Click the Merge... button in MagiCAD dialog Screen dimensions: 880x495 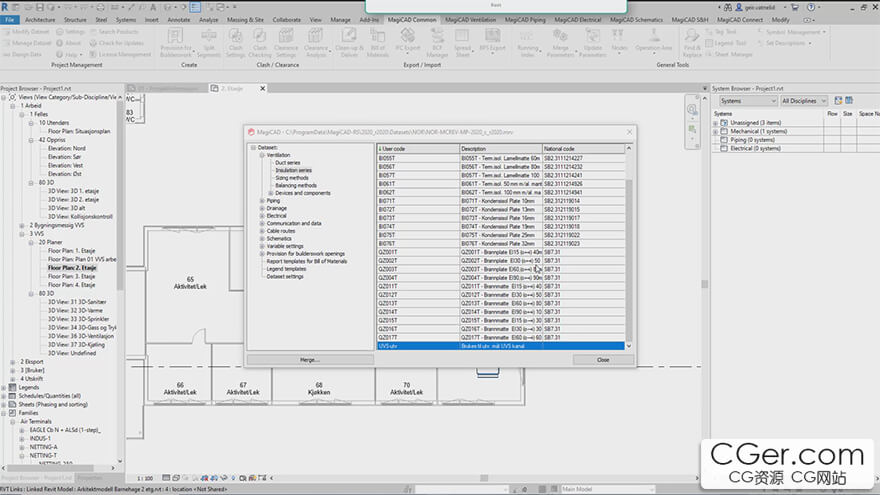(310, 360)
